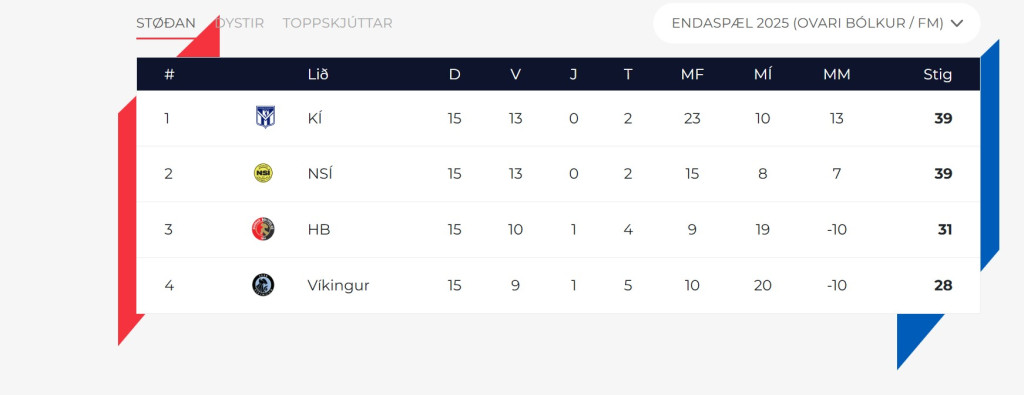Image resolution: width=1024 pixels, height=395 pixels.
Task: Switch to the Dystir tab
Action: click(x=240, y=24)
